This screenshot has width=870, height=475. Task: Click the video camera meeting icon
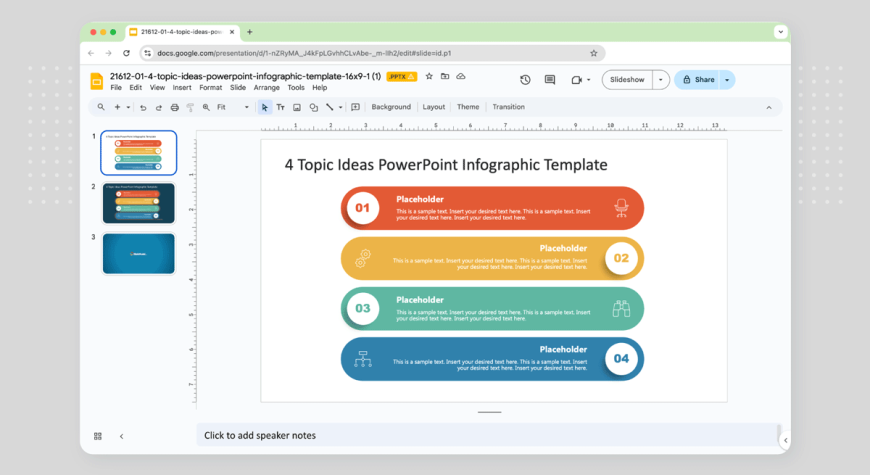(x=576, y=80)
